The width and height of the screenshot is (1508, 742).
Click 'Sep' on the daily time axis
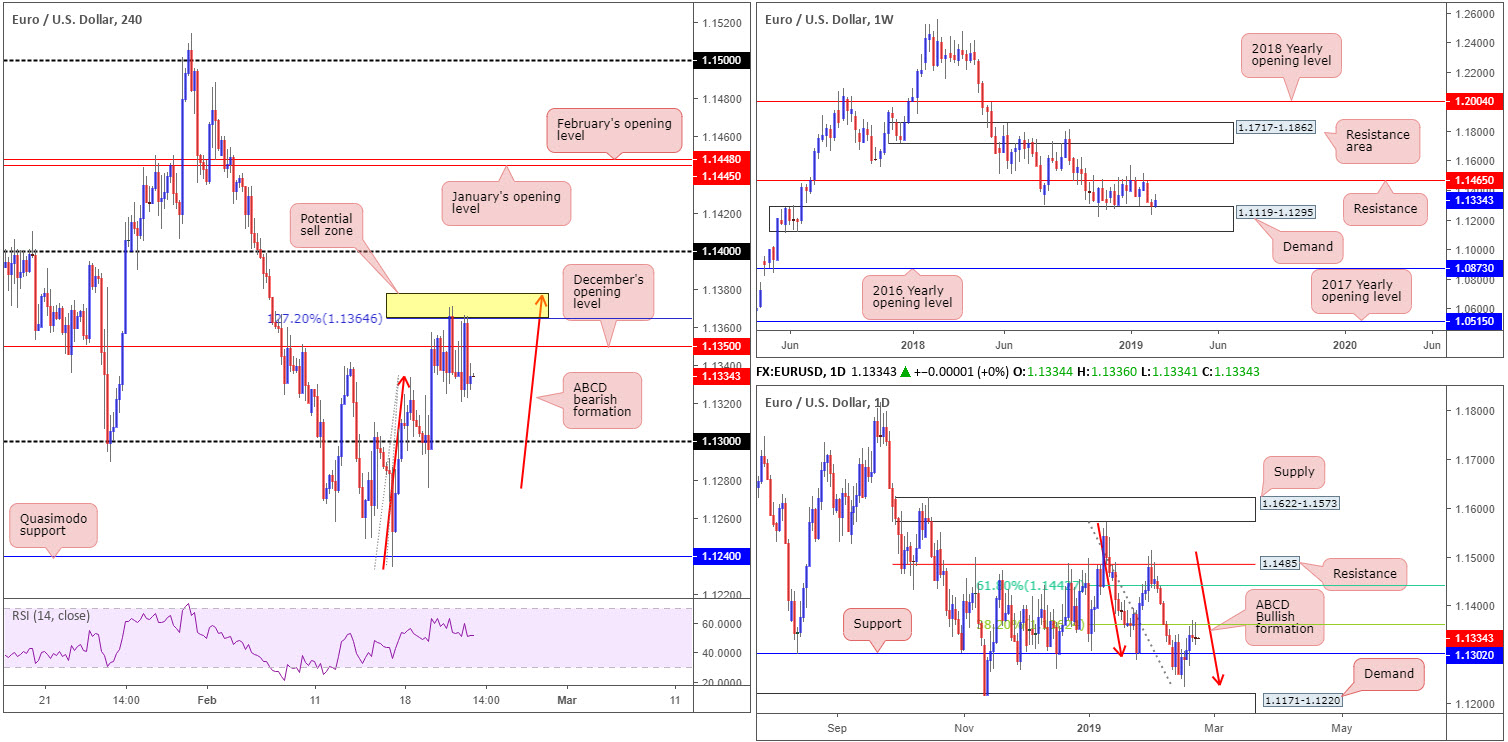837,728
